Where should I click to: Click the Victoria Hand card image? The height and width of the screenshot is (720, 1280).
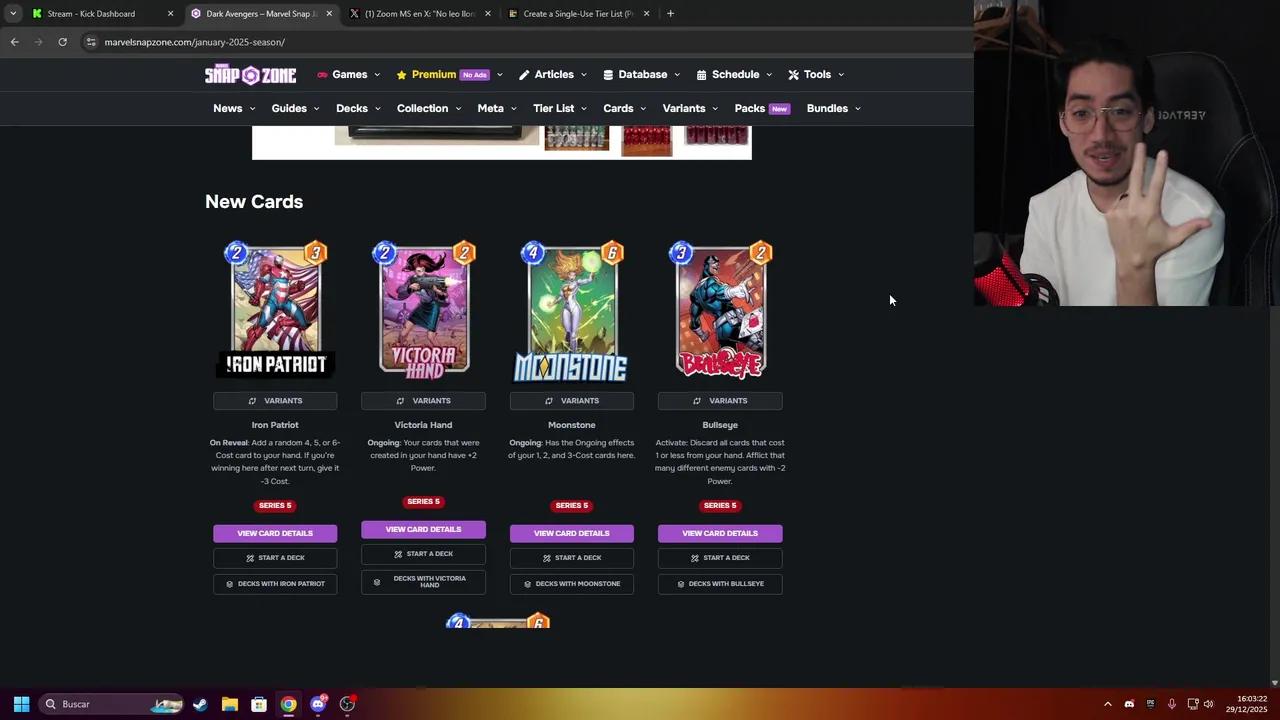[423, 310]
